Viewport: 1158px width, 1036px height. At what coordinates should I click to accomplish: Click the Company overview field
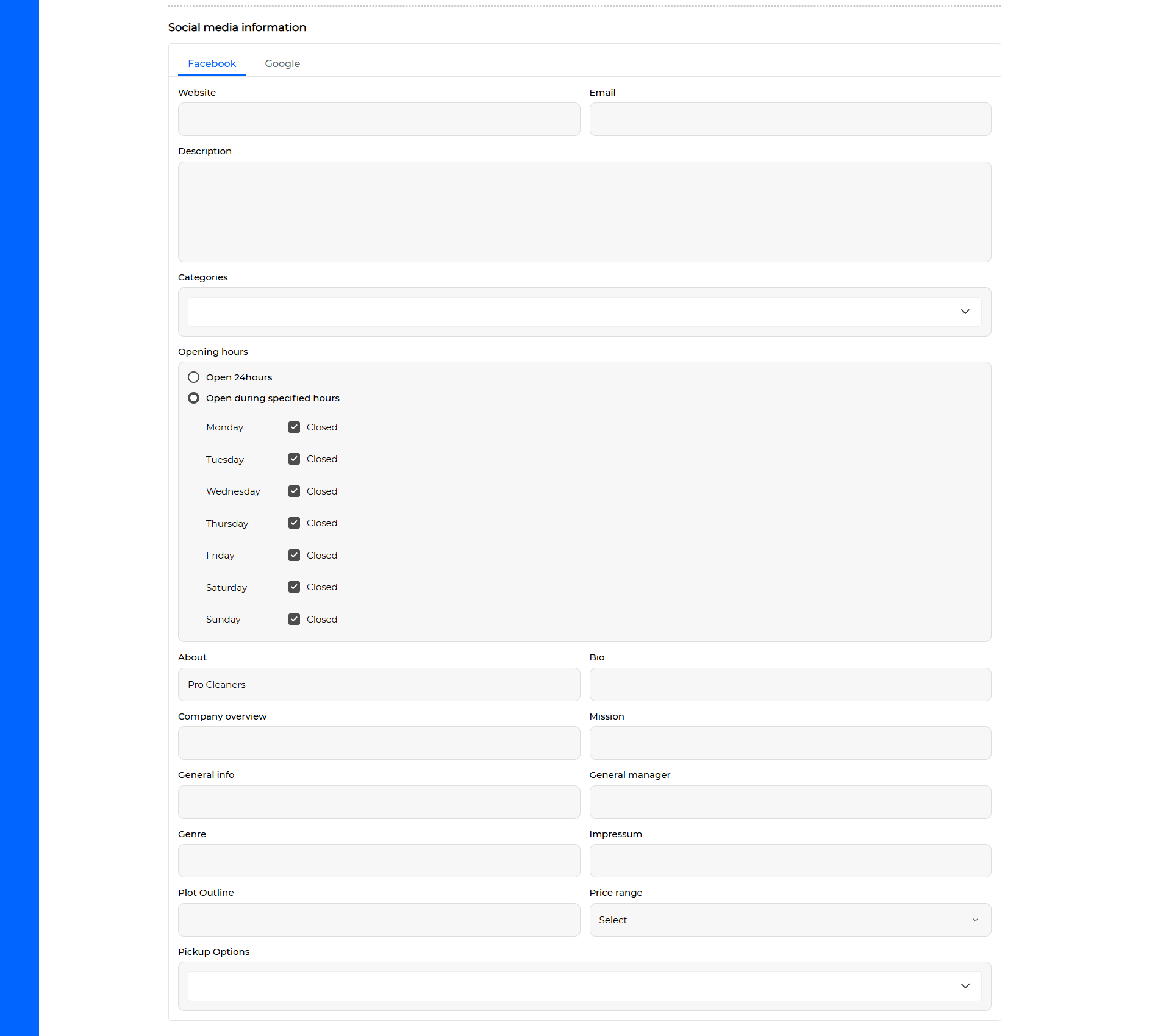pyautogui.click(x=379, y=743)
